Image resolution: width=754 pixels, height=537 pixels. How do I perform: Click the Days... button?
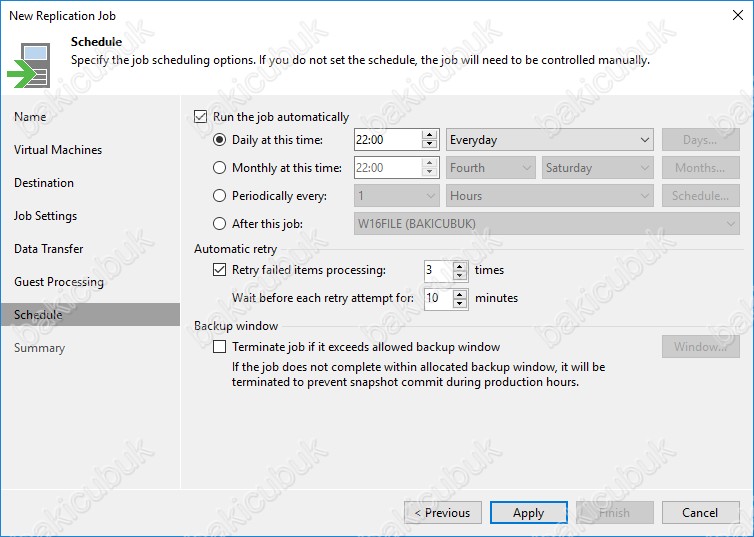pos(701,140)
